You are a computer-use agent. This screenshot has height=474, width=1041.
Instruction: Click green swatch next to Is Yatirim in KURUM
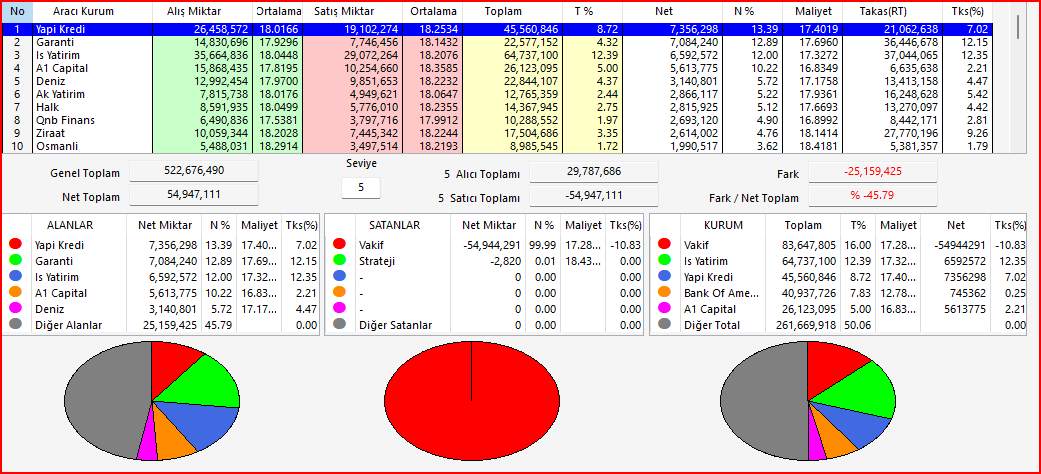665,261
